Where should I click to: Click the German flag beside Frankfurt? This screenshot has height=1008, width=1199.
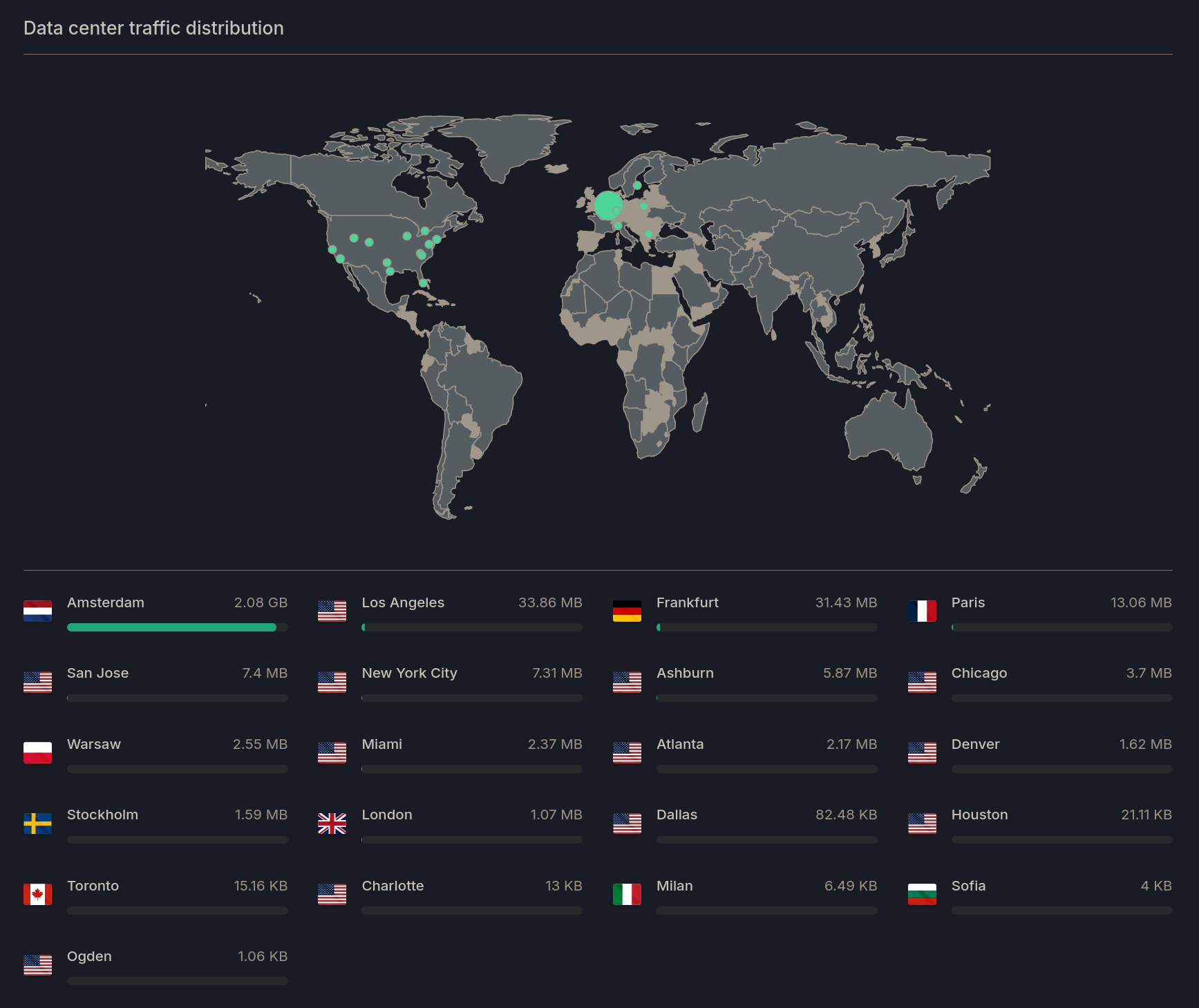pos(627,611)
